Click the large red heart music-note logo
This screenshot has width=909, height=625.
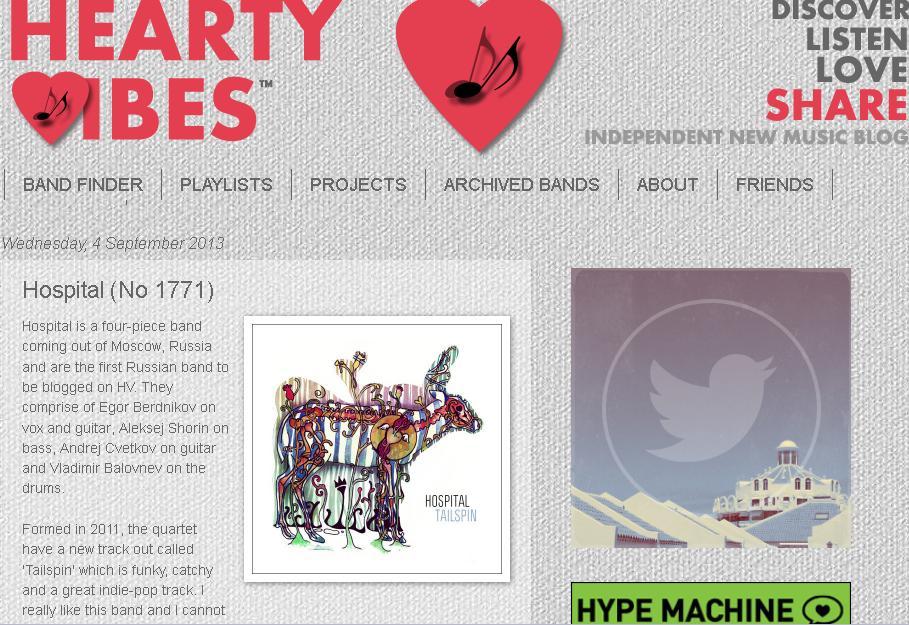479,72
